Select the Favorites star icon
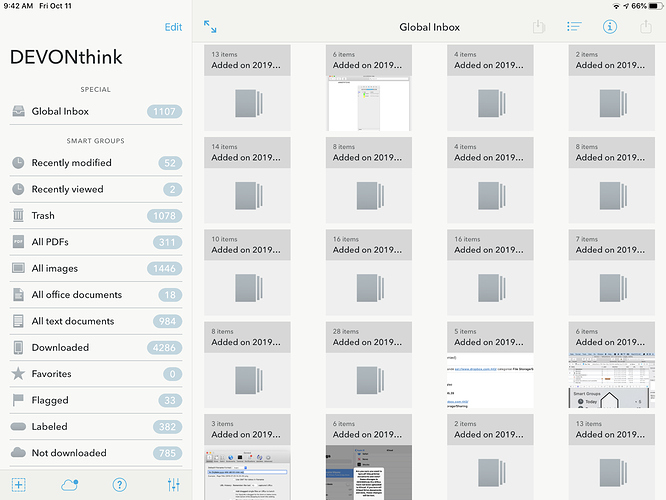666x500 pixels. pos(18,373)
